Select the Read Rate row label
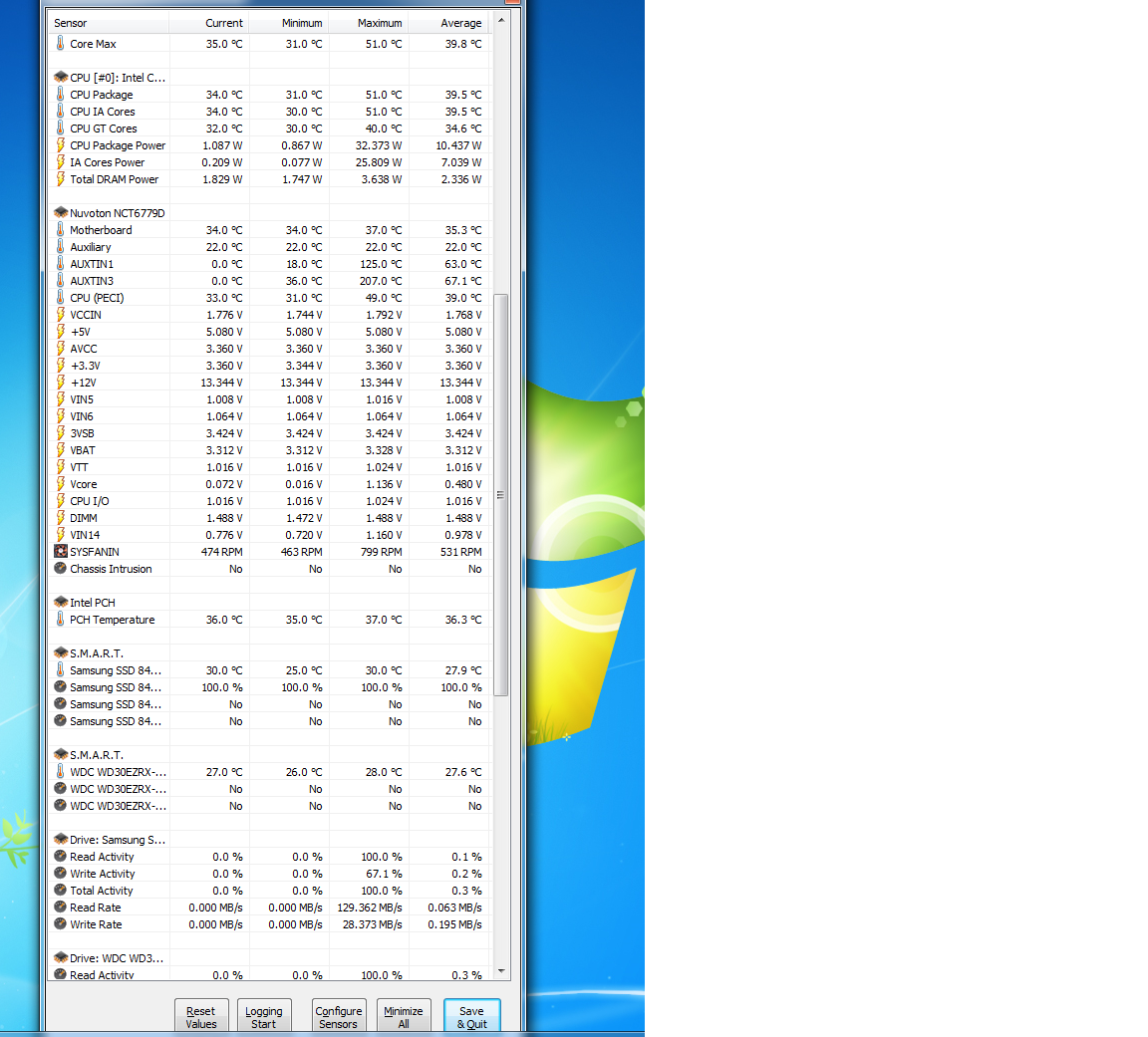The width and height of the screenshot is (1148, 1037). (96, 907)
